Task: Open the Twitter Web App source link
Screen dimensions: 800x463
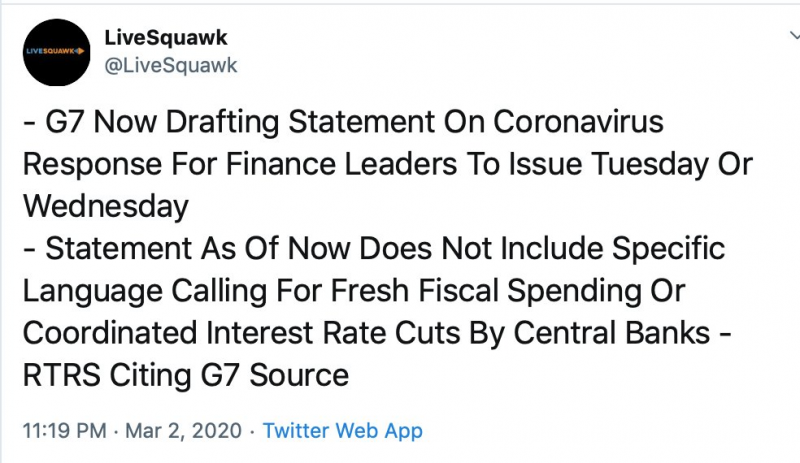Action: click(x=342, y=431)
